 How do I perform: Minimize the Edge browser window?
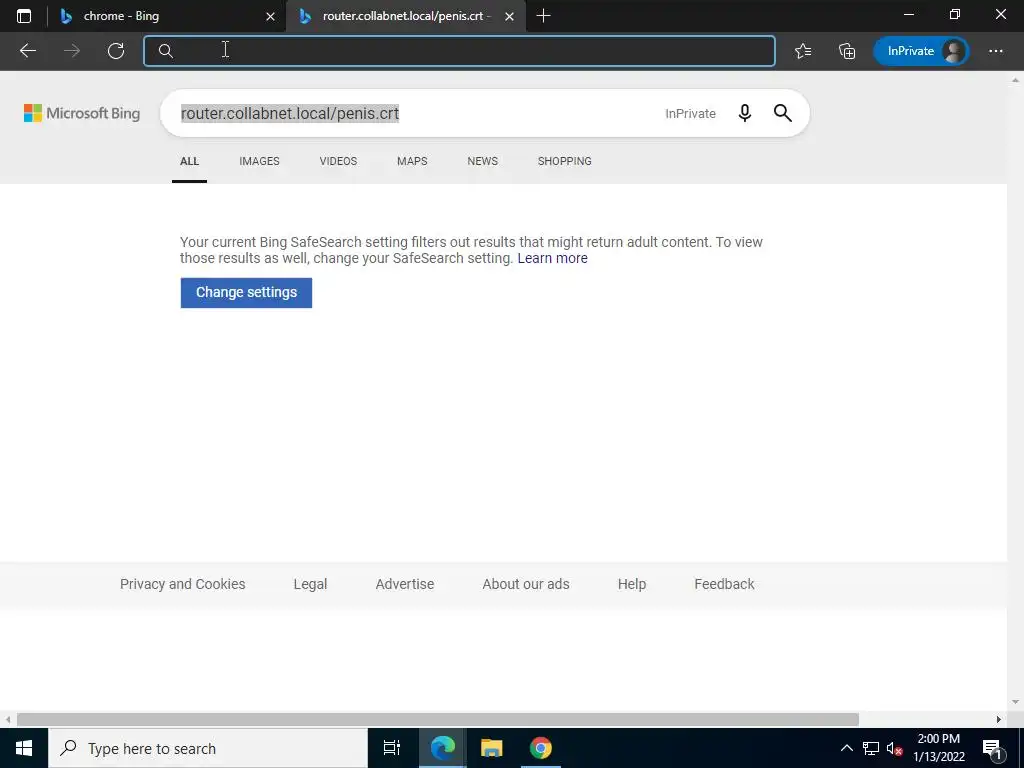coord(909,14)
